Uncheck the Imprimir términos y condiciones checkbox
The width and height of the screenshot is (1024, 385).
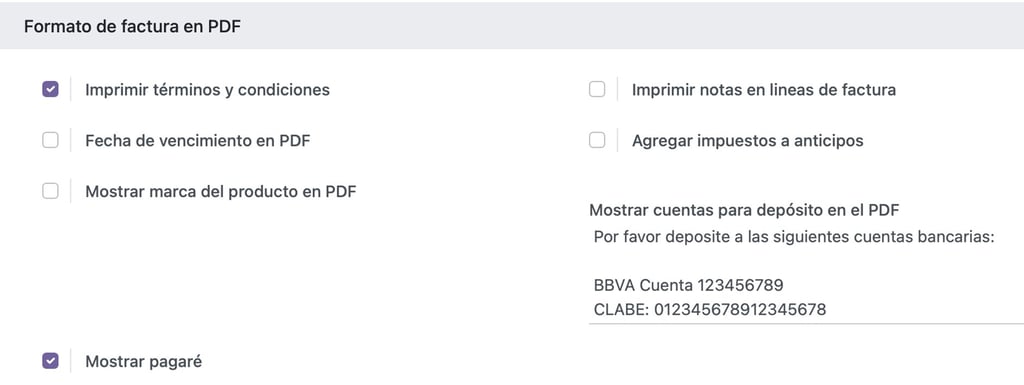tap(50, 89)
